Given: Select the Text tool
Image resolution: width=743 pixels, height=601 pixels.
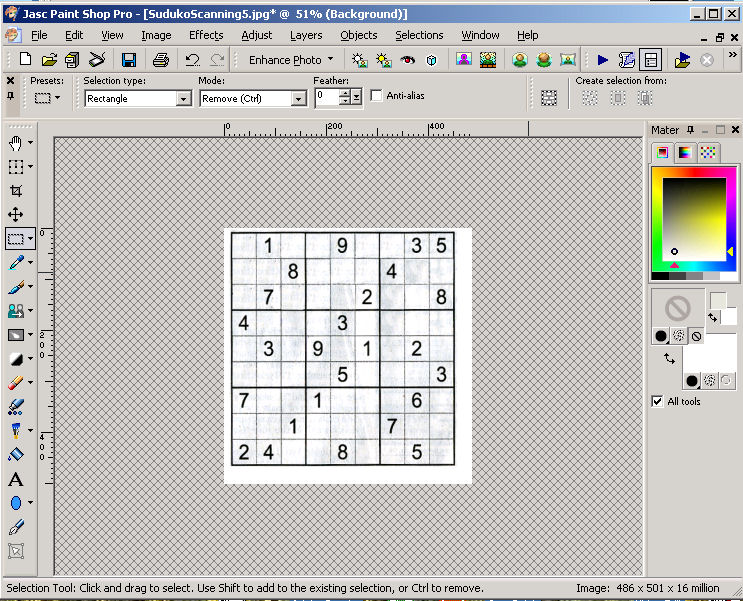Looking at the screenshot, I should 16,479.
